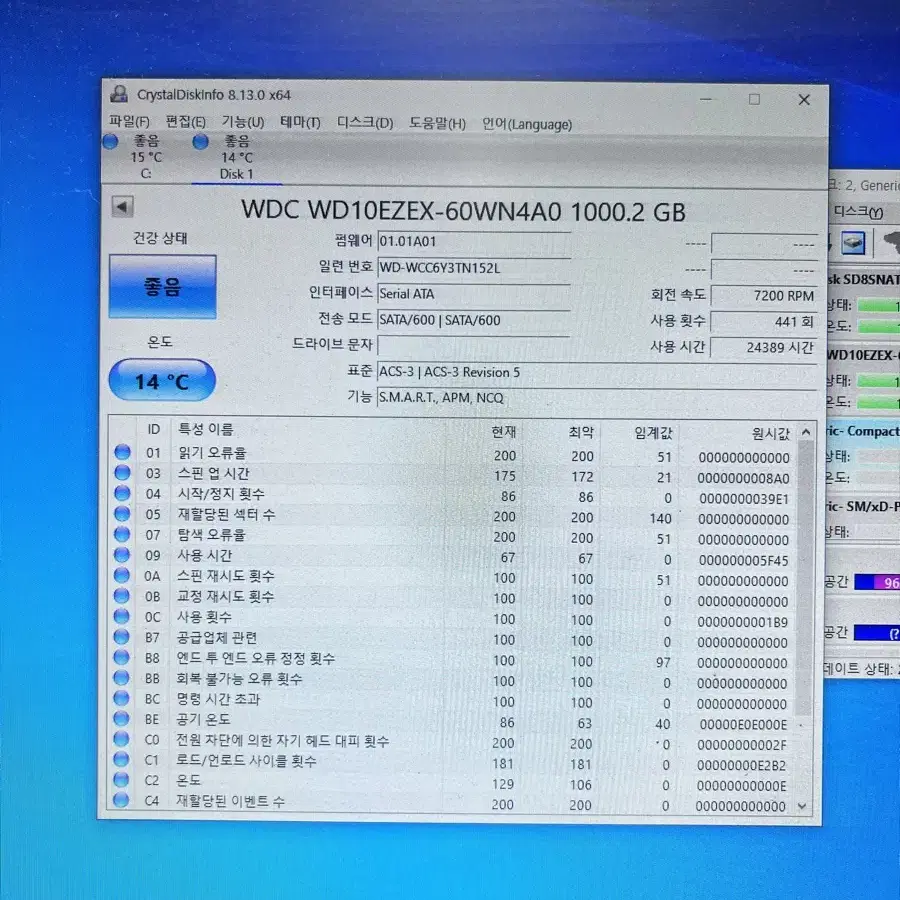Open the 디스크(D) menu in CrystalDiskInfo
This screenshot has height=900, width=900.
(x=365, y=123)
